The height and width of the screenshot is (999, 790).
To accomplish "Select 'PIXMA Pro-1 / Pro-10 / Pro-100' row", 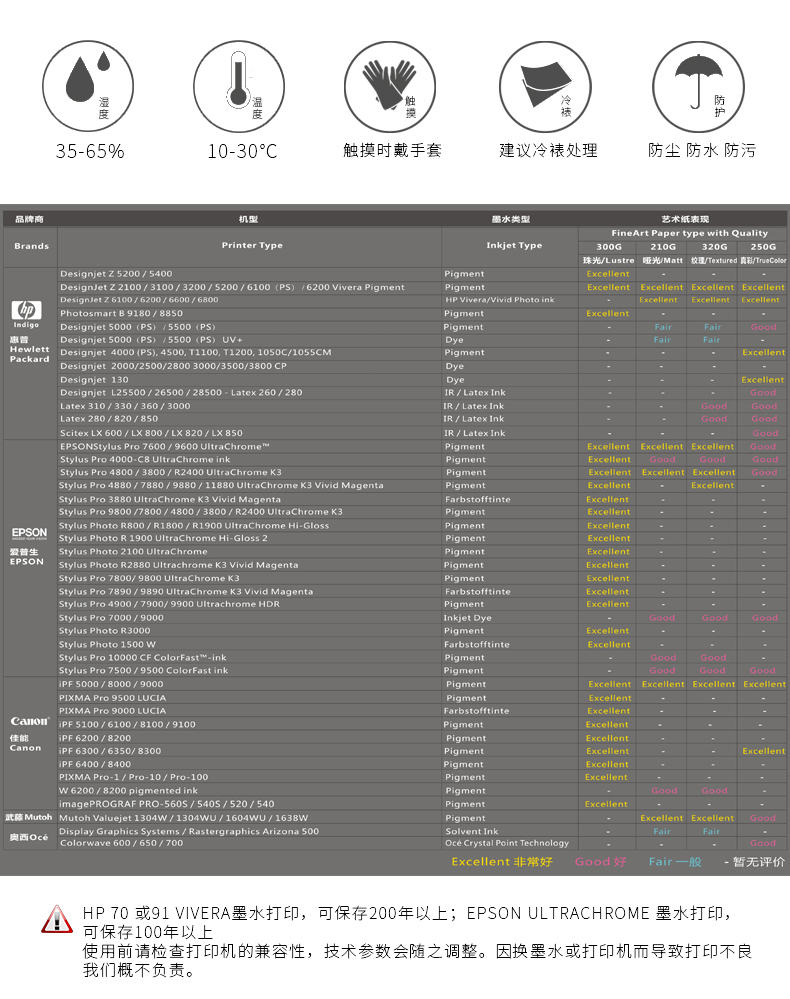I will (396, 777).
